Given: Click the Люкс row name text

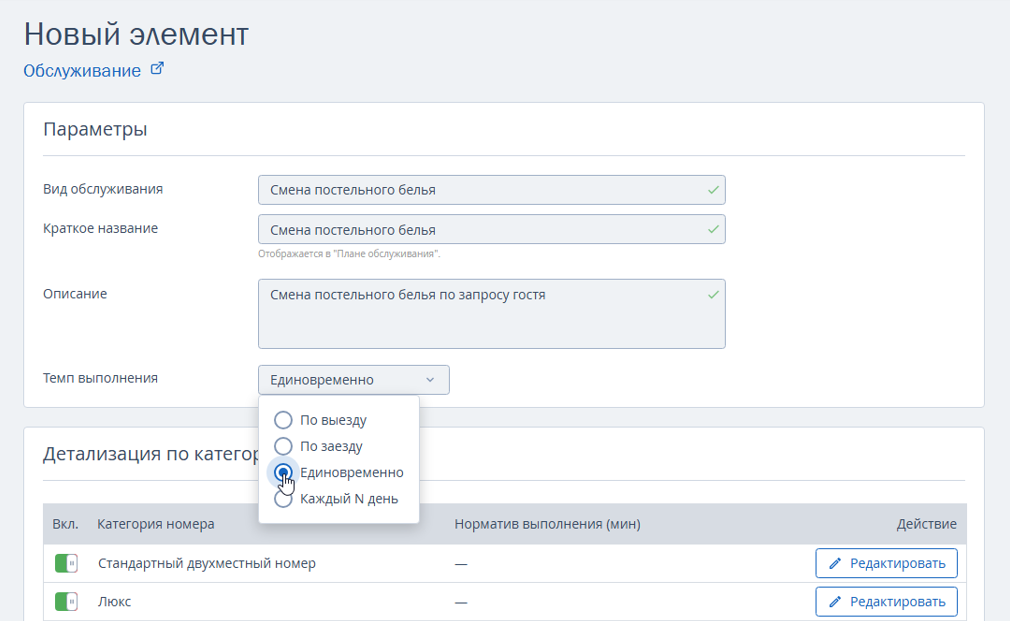Looking at the screenshot, I should 115,602.
